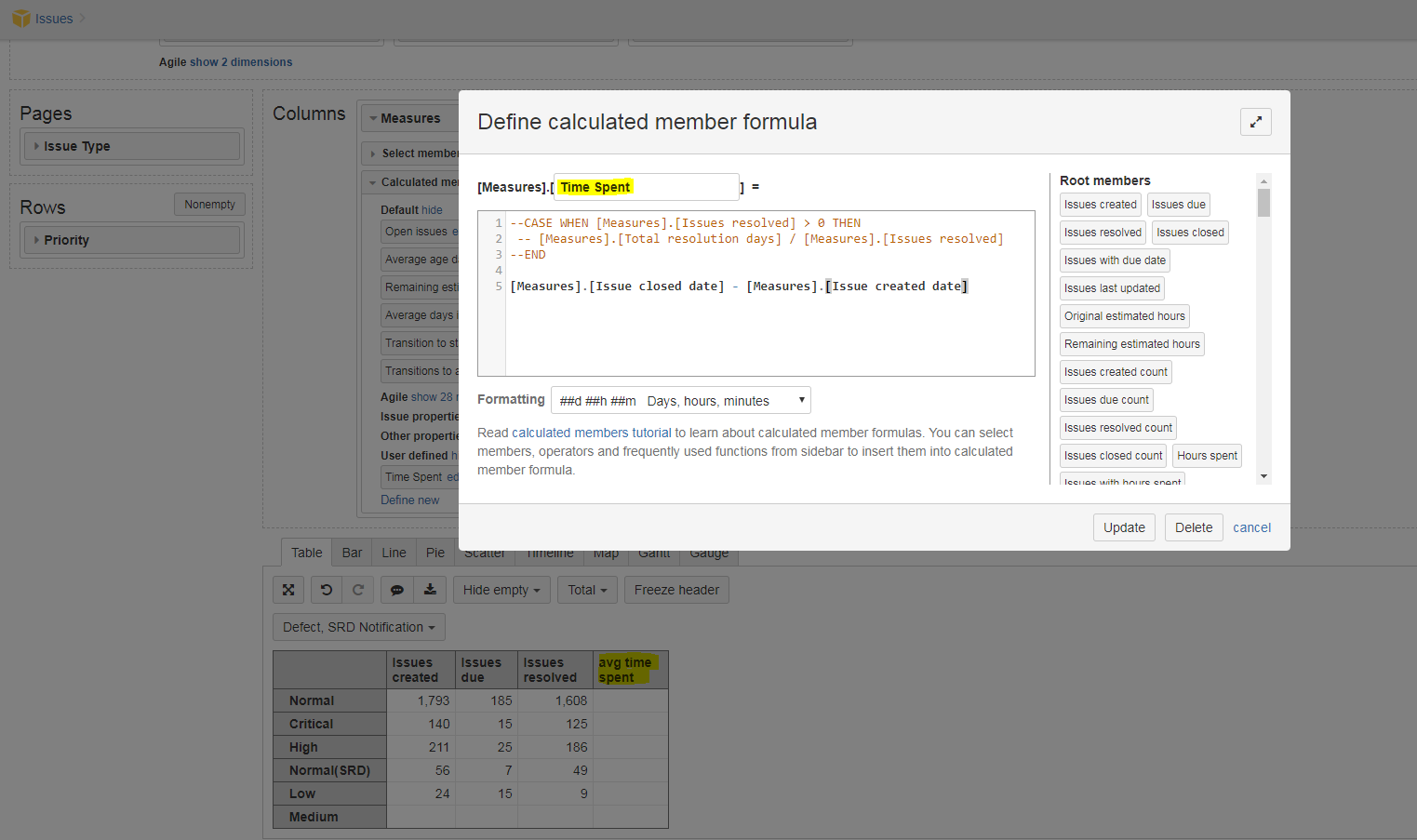Click the Issues created column header
The width and height of the screenshot is (1417, 840).
point(421,670)
